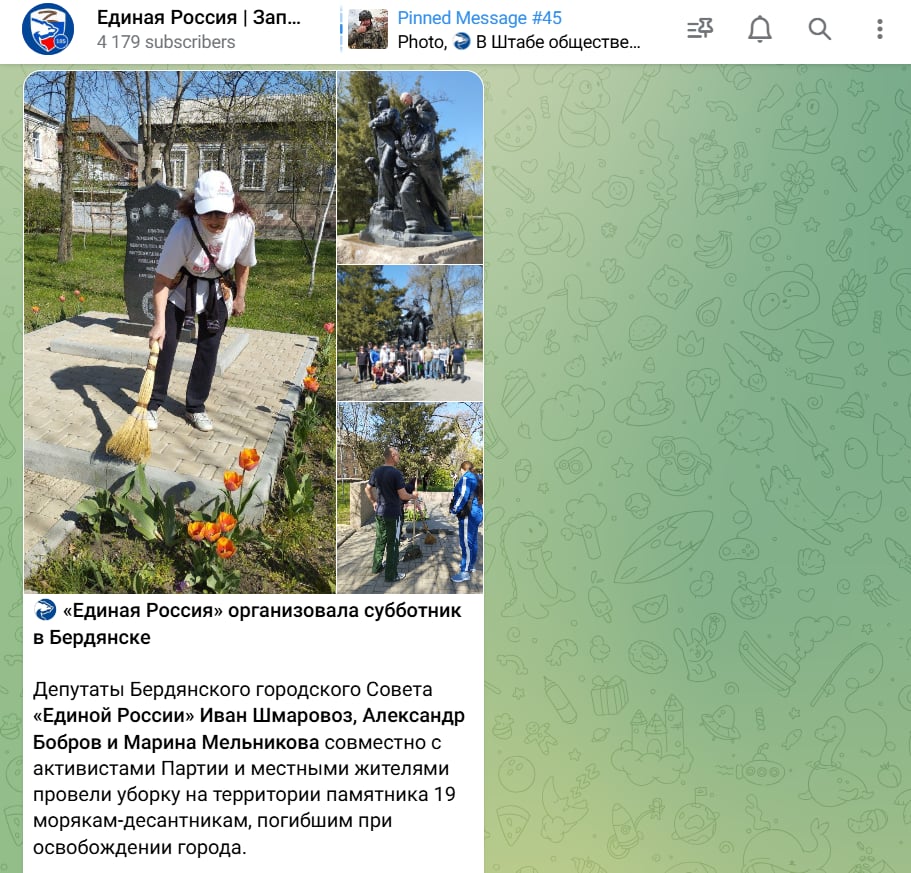This screenshot has width=911, height=873.
Task: Jump to Pinned Message #45
Action: [479, 18]
